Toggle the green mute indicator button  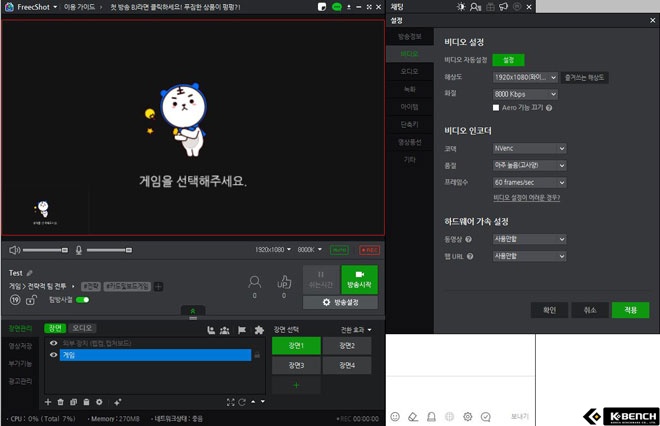339,250
